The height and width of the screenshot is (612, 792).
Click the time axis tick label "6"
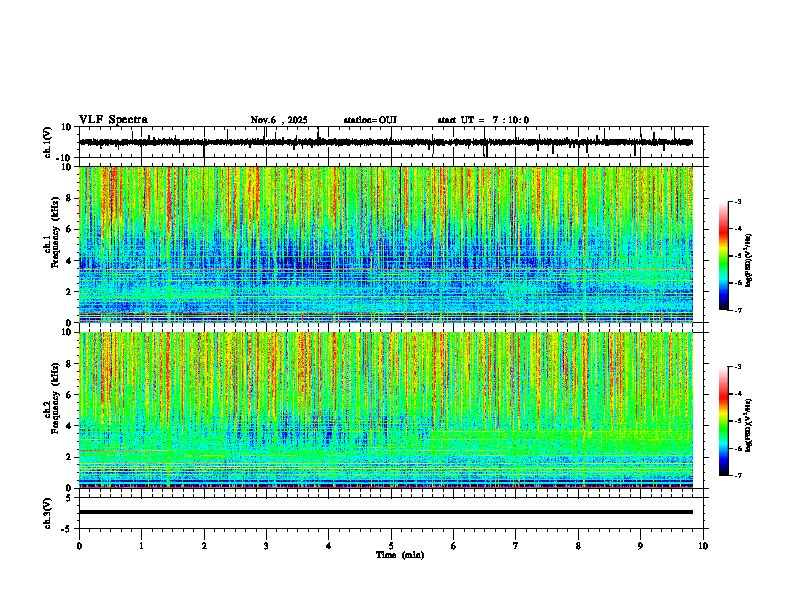coord(454,546)
